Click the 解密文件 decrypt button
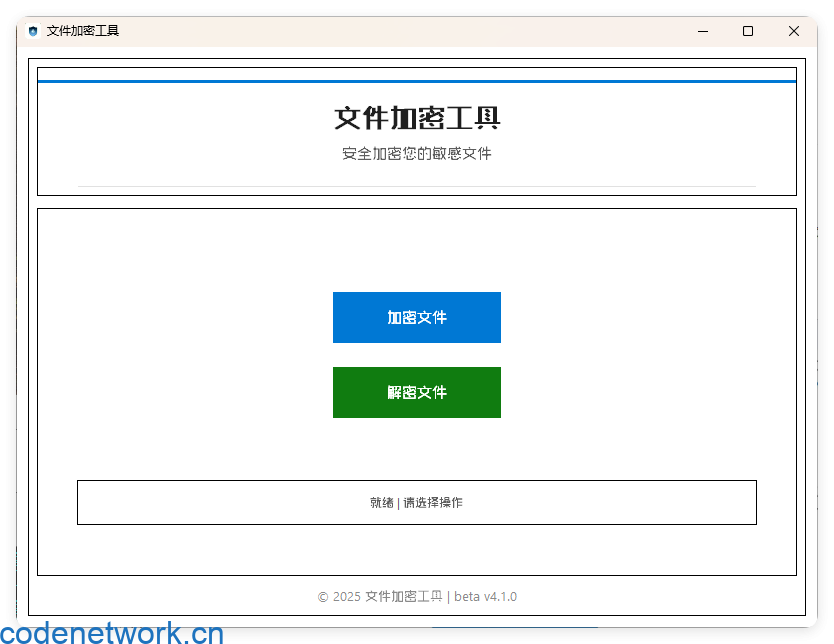The image size is (834, 644). coord(417,392)
